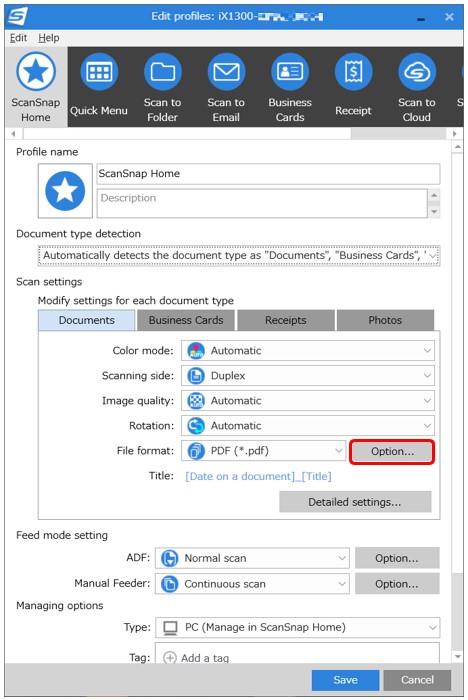
Task: Open the Image quality dropdown
Action: (x=308, y=400)
